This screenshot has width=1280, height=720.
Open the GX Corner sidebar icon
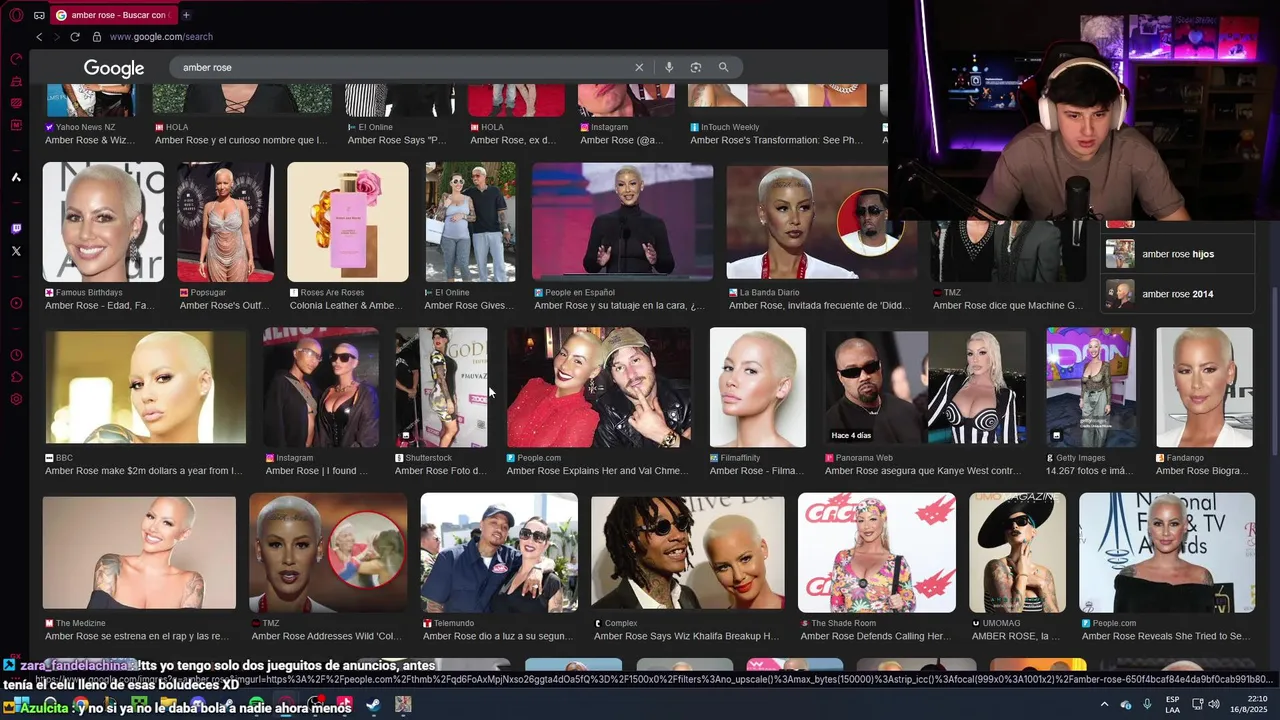click(x=16, y=103)
